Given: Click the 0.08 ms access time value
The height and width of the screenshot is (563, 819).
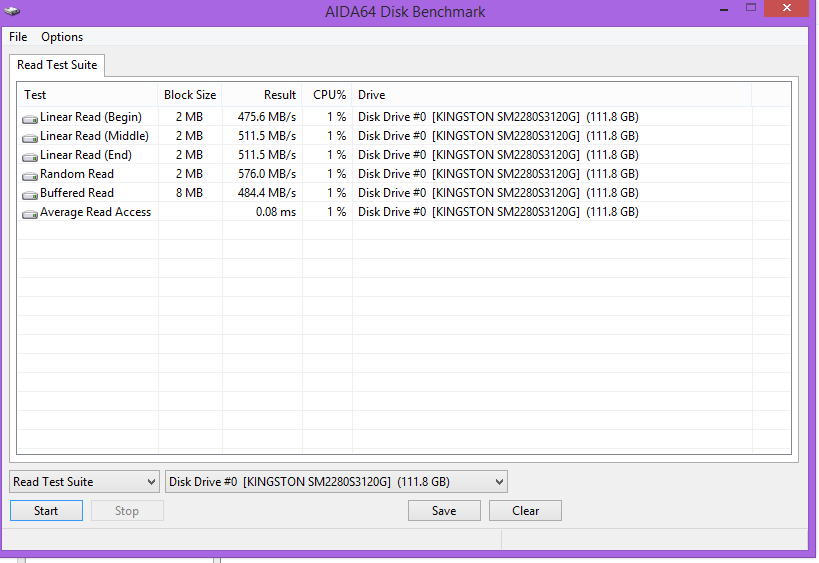Looking at the screenshot, I should [276, 212].
